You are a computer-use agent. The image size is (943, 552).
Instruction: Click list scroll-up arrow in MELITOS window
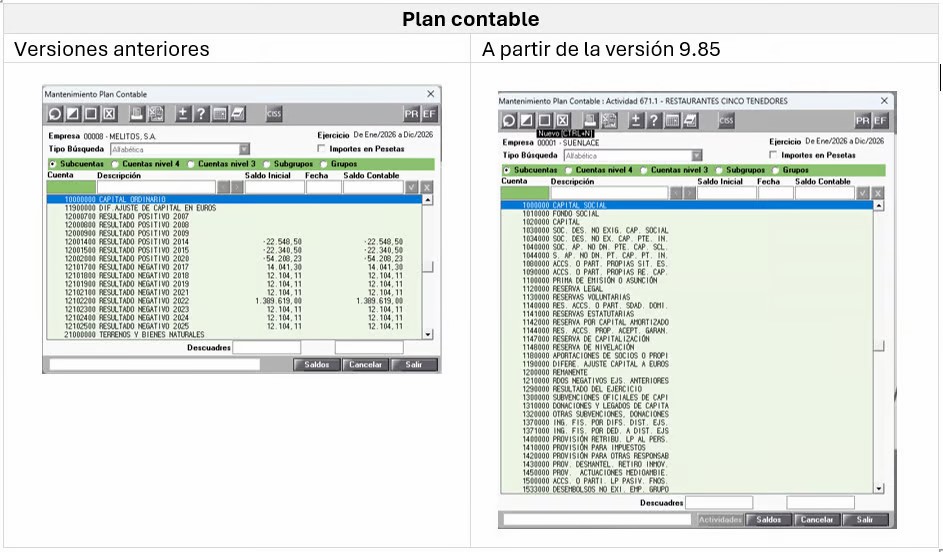[x=428, y=200]
